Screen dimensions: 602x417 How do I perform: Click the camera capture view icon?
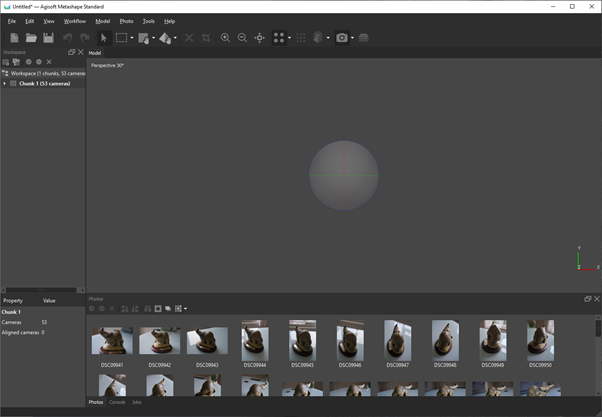(x=342, y=38)
